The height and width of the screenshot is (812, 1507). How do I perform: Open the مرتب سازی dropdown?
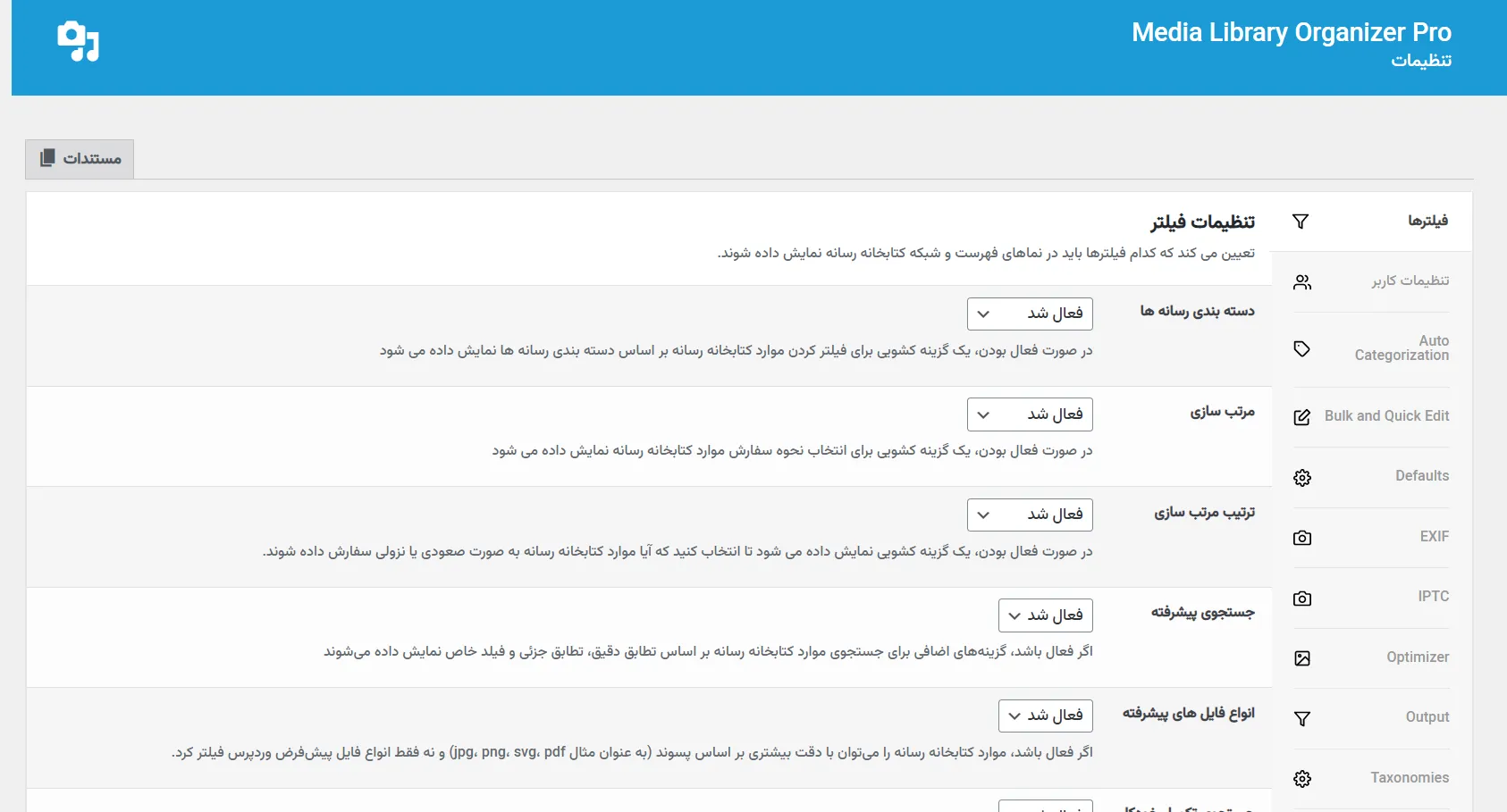point(1030,414)
